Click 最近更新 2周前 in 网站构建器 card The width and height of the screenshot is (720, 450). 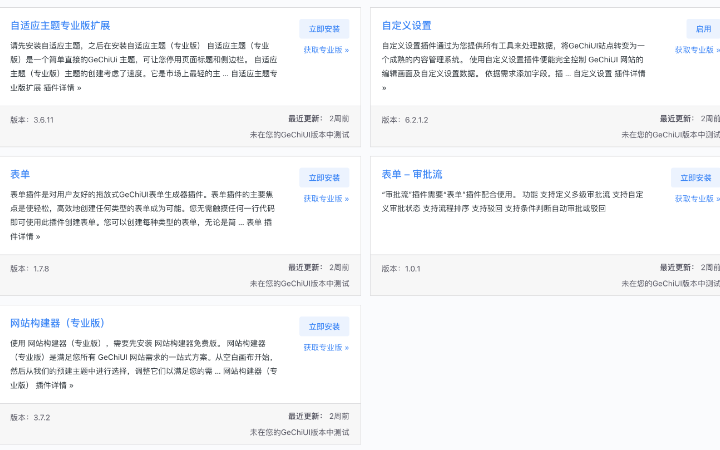[319, 416]
